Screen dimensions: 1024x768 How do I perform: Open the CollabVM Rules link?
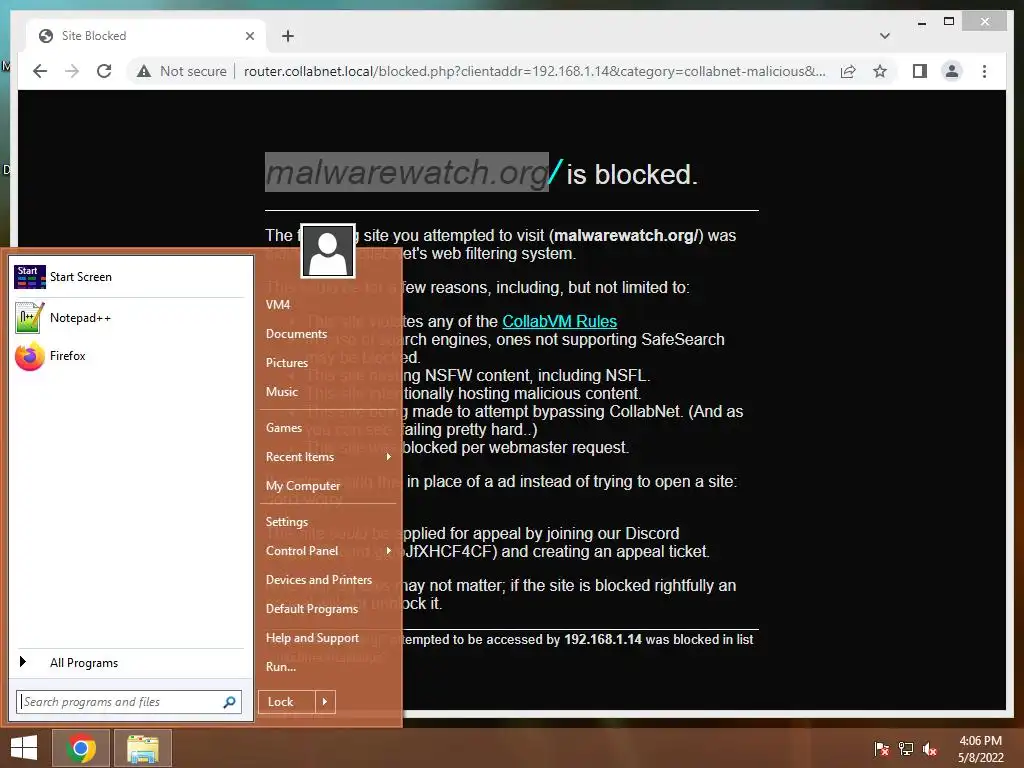(x=559, y=321)
